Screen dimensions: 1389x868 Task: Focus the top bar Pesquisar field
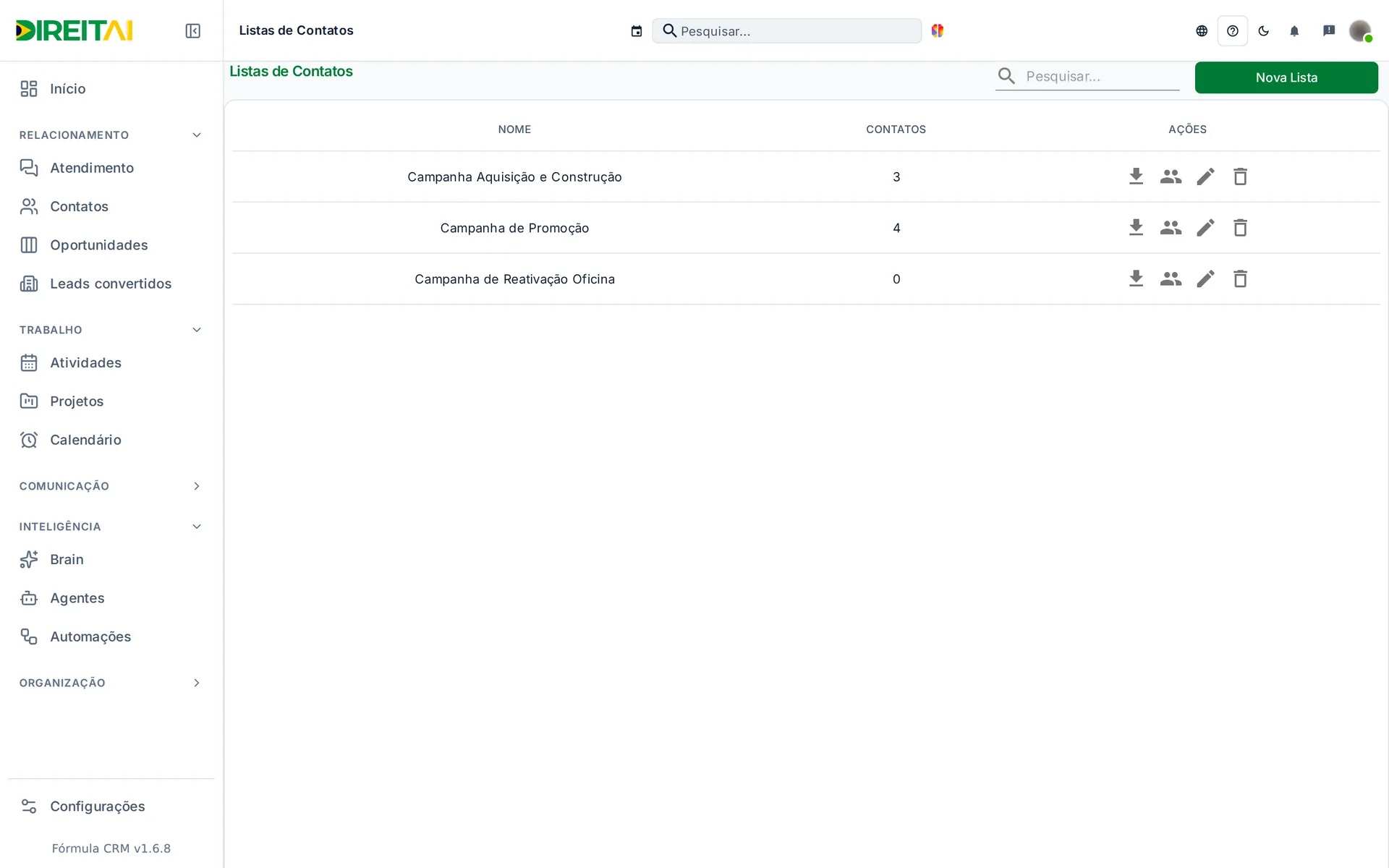[x=787, y=31]
